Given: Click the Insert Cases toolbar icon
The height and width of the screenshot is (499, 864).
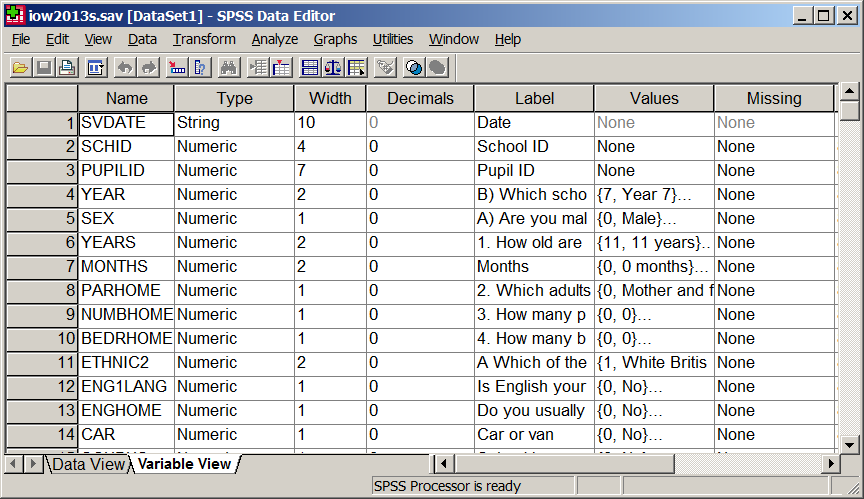Looking at the screenshot, I should pyautogui.click(x=258, y=68).
